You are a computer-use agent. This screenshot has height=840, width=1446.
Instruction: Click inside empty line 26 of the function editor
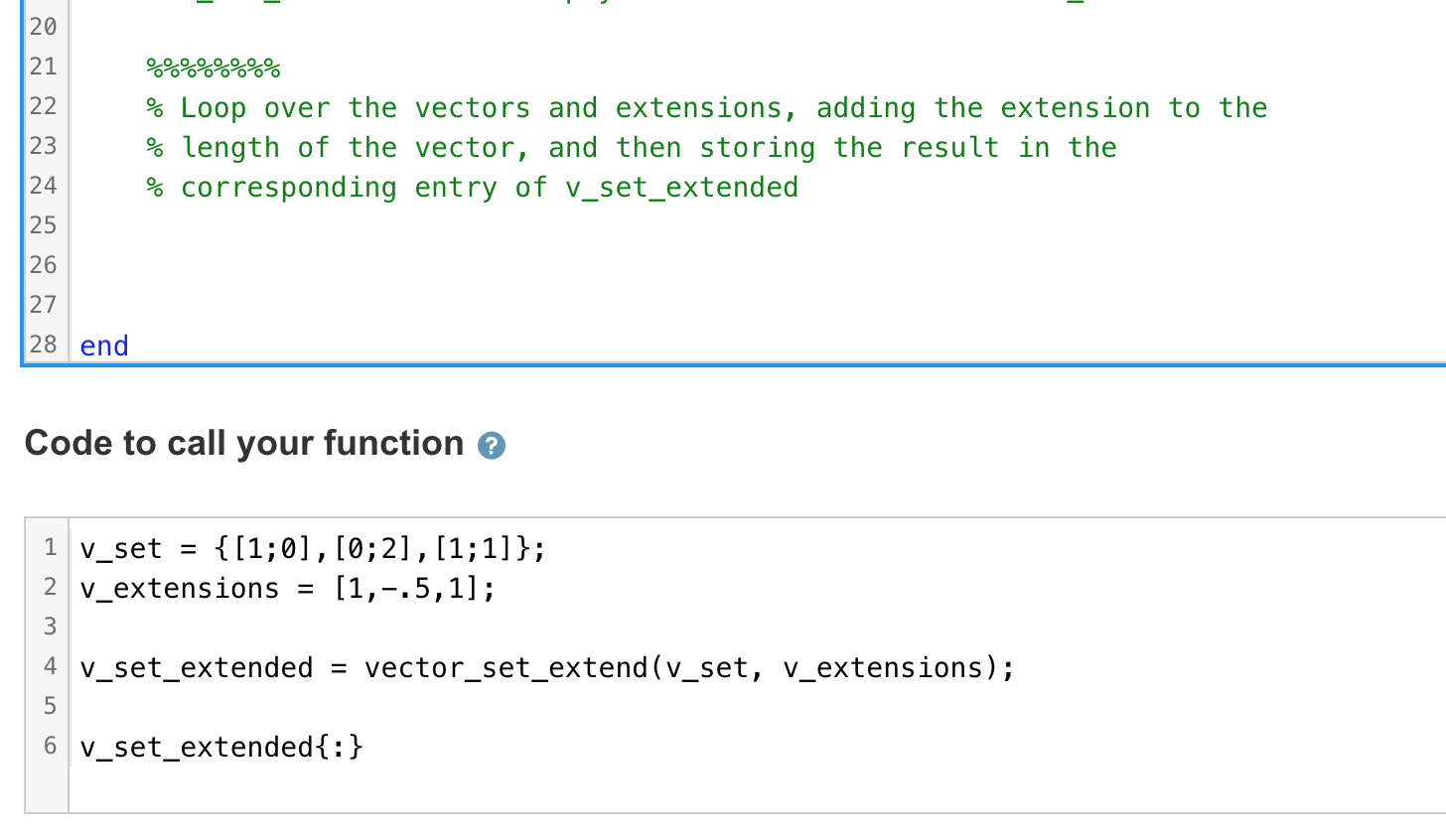point(298,265)
